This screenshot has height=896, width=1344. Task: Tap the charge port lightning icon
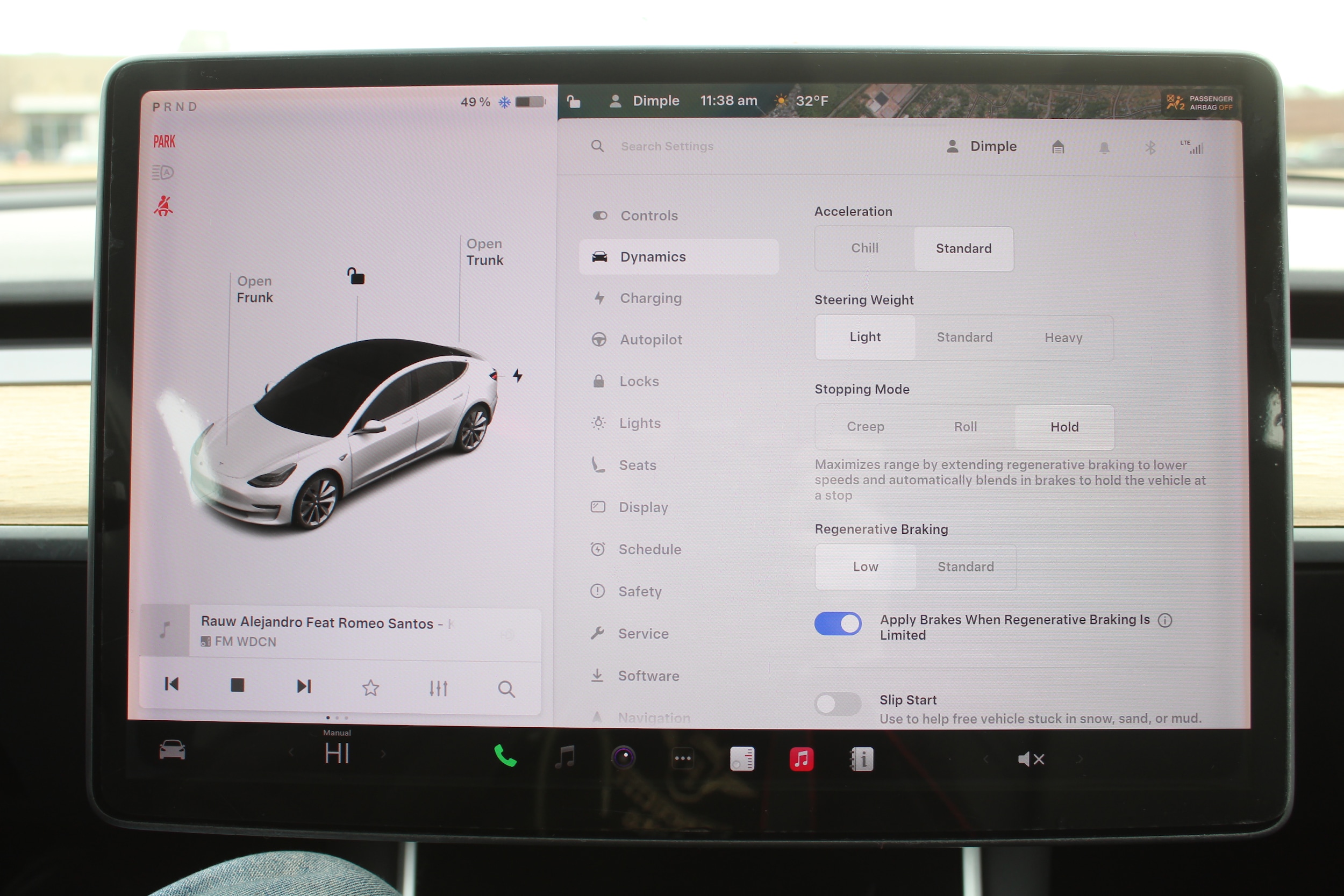(518, 375)
